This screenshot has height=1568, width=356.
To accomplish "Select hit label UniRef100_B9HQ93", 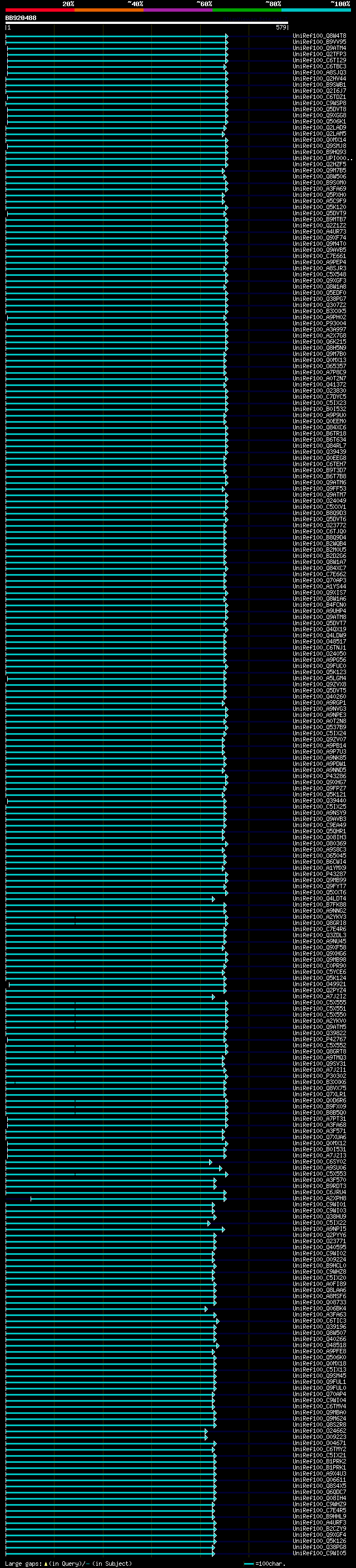I will pyautogui.click(x=319, y=152).
